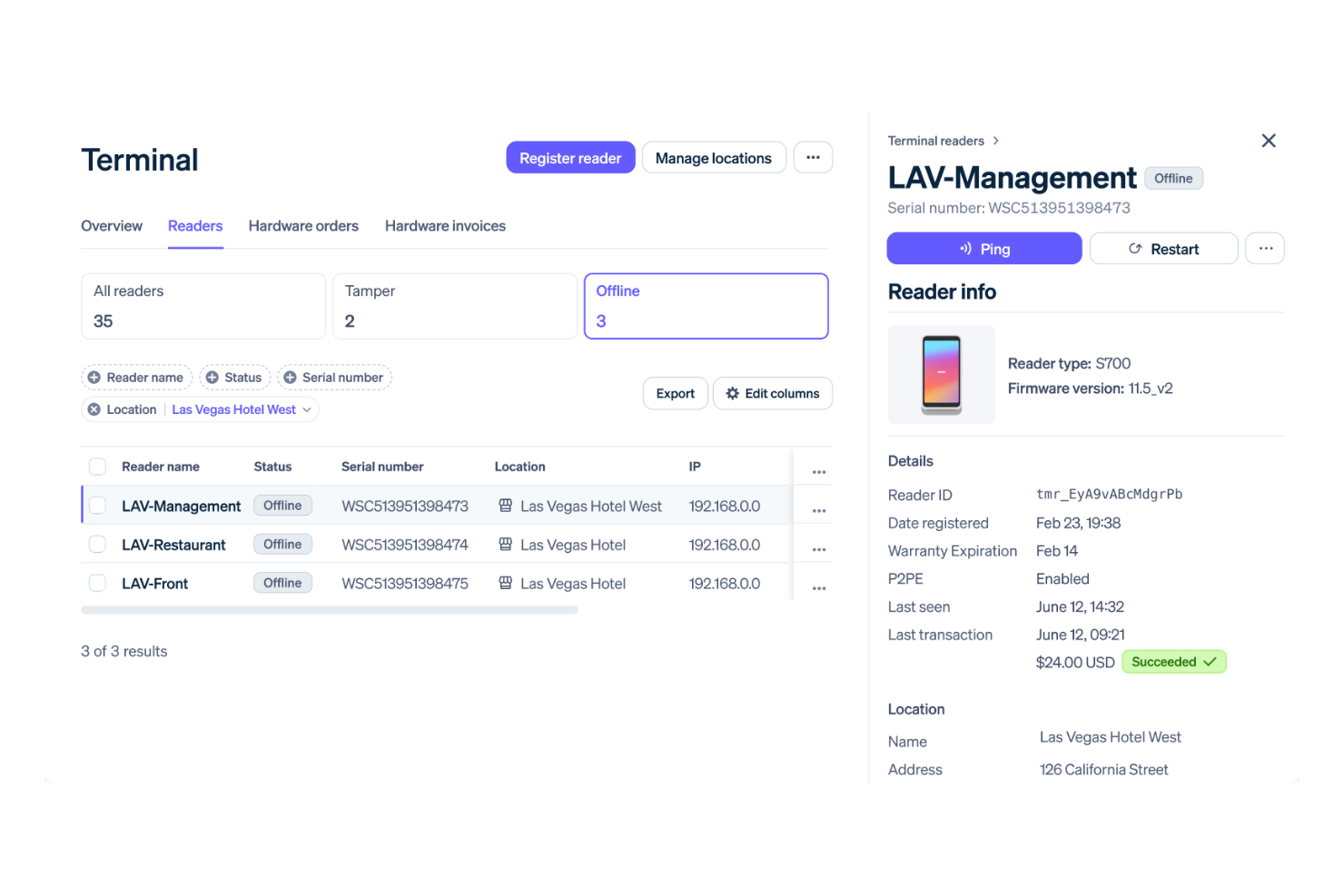The height and width of the screenshot is (896, 1344).
Task: Expand the Las Vegas Hotel West location dropdown
Action: point(307,409)
